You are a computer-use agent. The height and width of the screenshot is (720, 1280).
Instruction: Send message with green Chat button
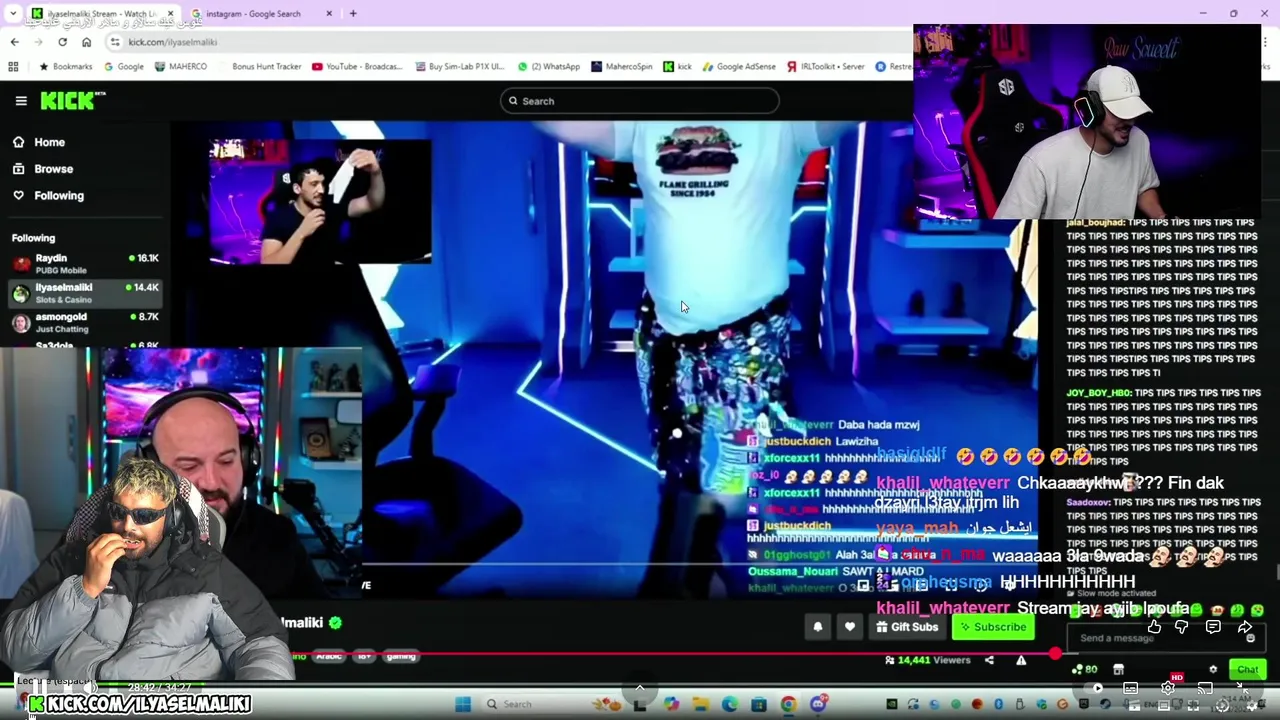click(1247, 670)
